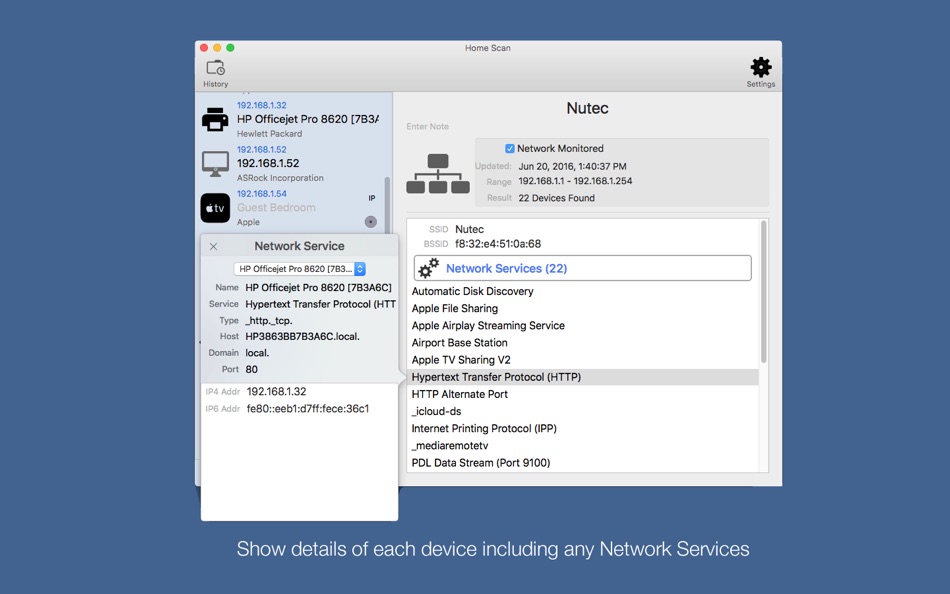Image resolution: width=950 pixels, height=594 pixels.
Task: Click the device list scrollbar
Action: click(387, 205)
